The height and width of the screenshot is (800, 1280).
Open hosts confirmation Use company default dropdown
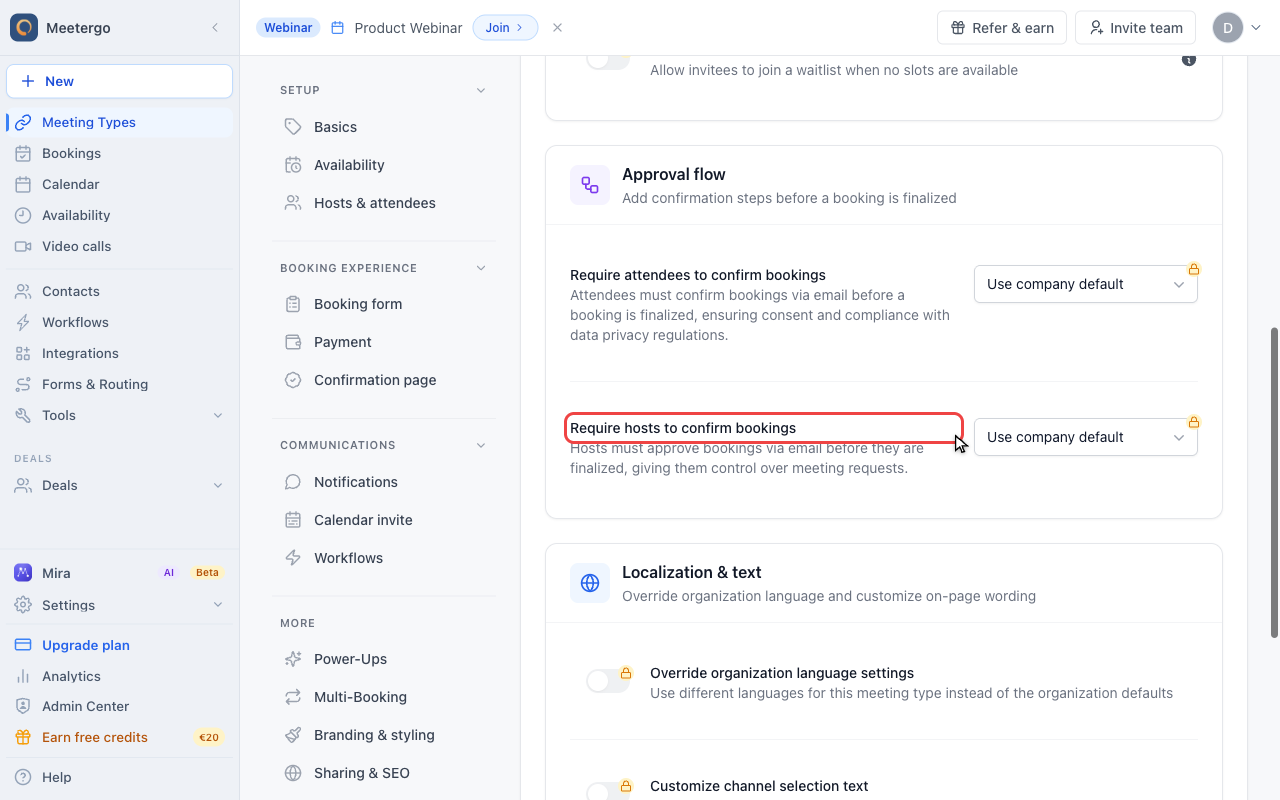[x=1086, y=437]
